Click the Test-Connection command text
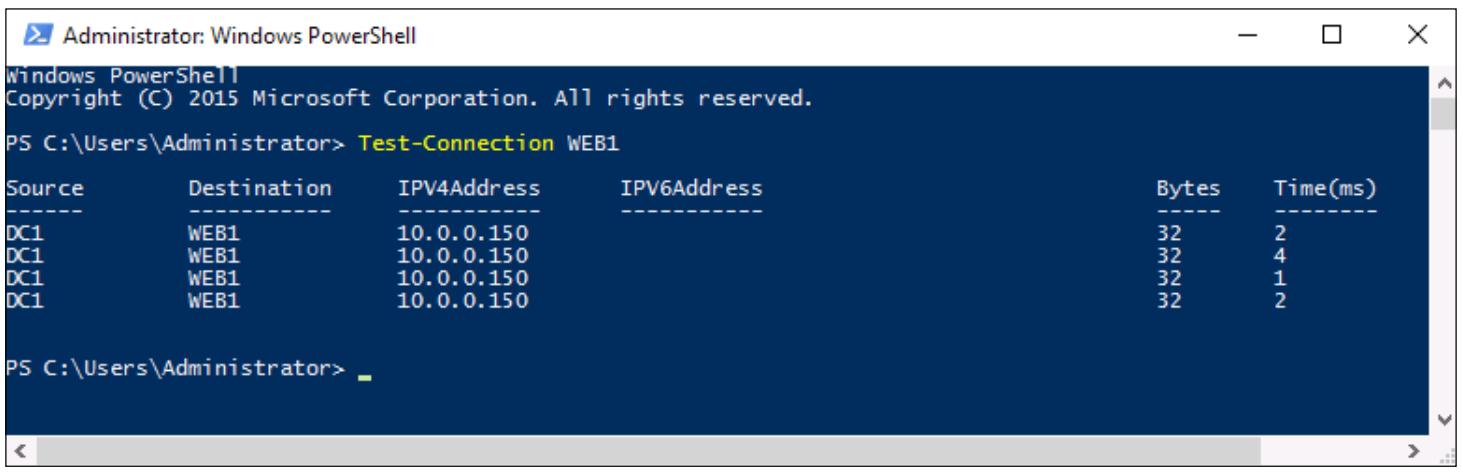The image size is (1461, 474). (x=456, y=144)
